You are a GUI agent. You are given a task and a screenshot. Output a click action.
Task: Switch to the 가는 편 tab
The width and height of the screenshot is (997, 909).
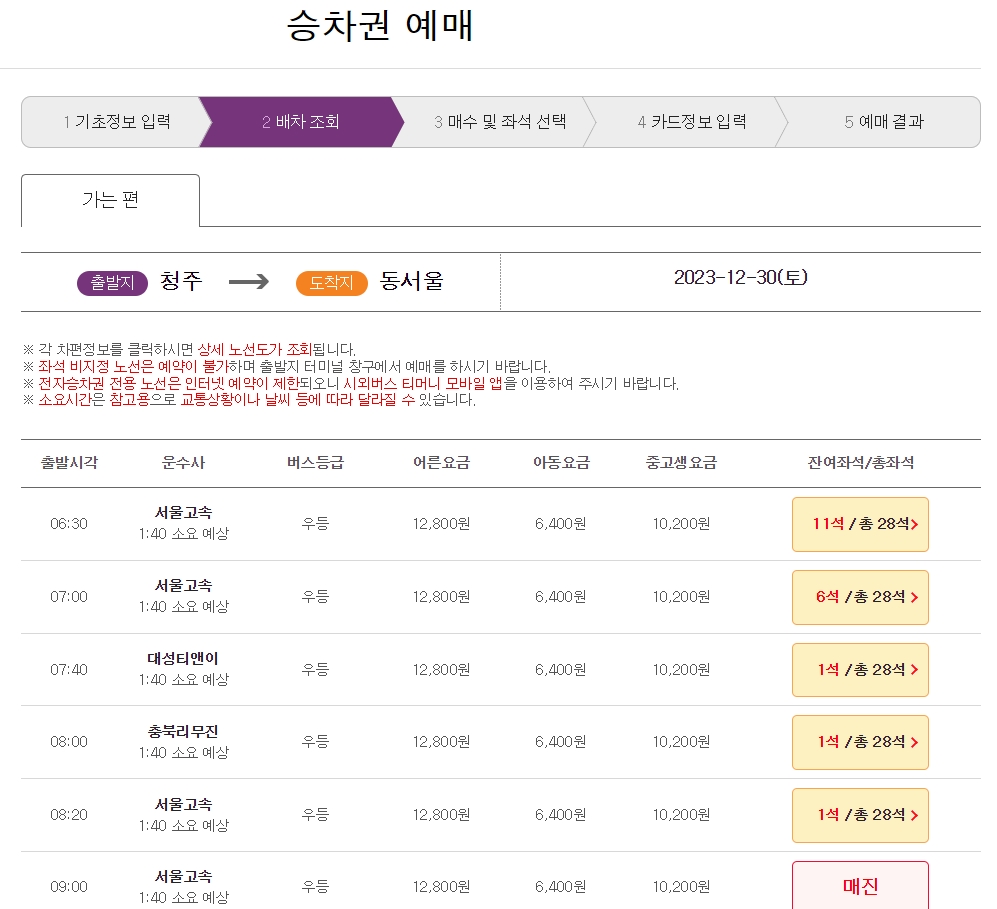[110, 202]
